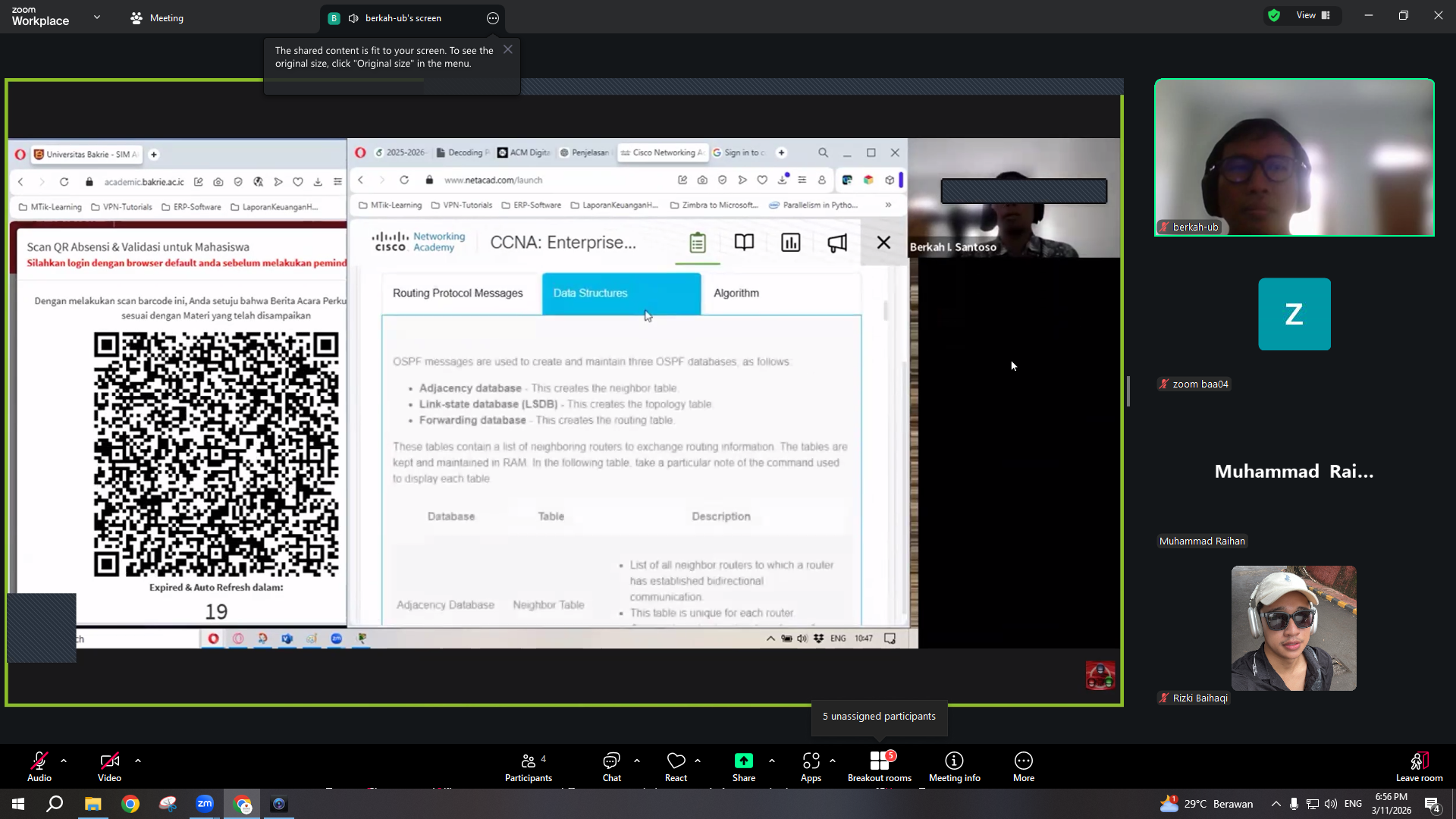Open a new tab in the Netacad browser

[781, 152]
